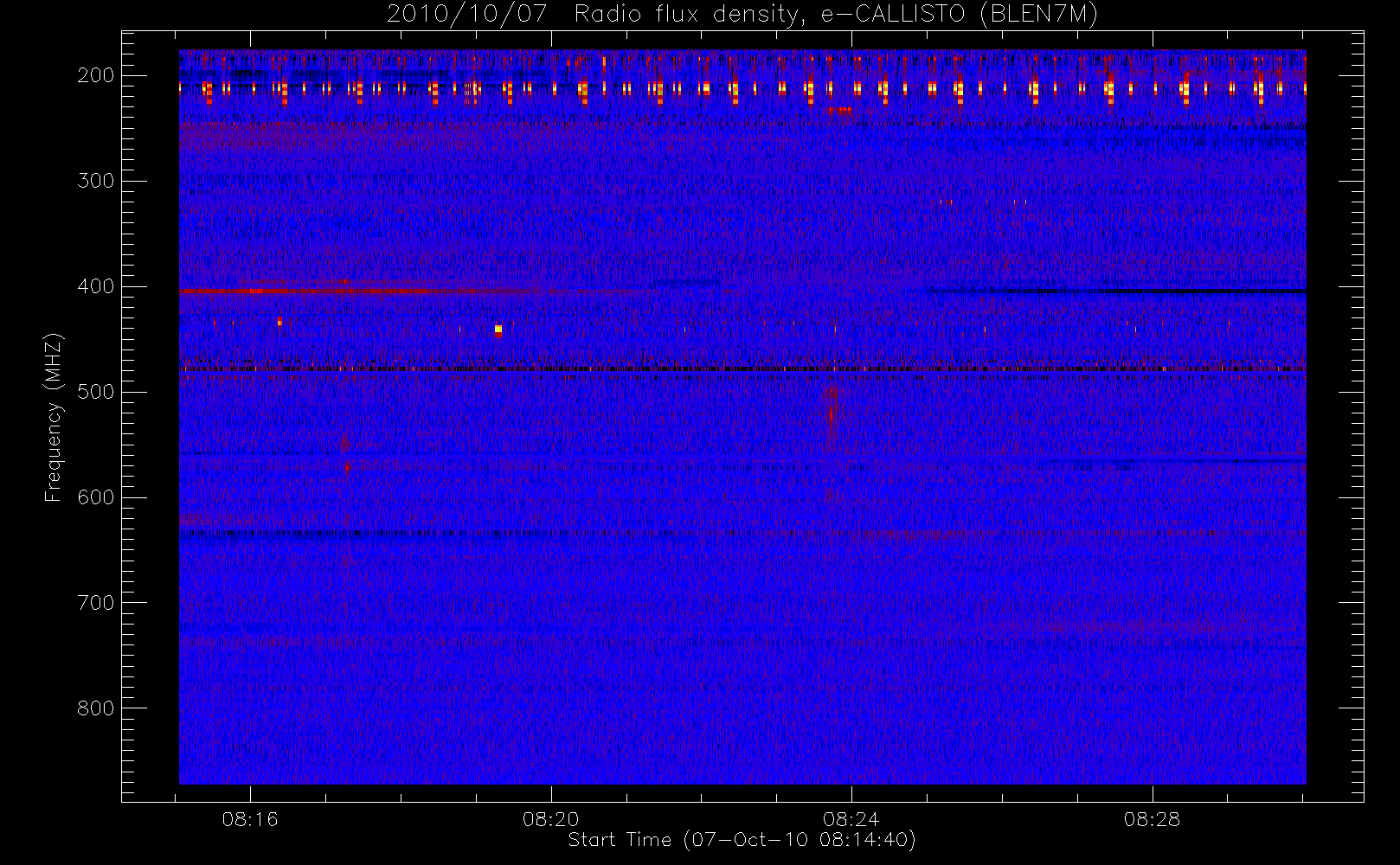Viewport: 1400px width, 865px height.
Task: Click the plot title mentioning e-CALLISTO (BLEN7M)
Action: pyautogui.click(x=742, y=15)
